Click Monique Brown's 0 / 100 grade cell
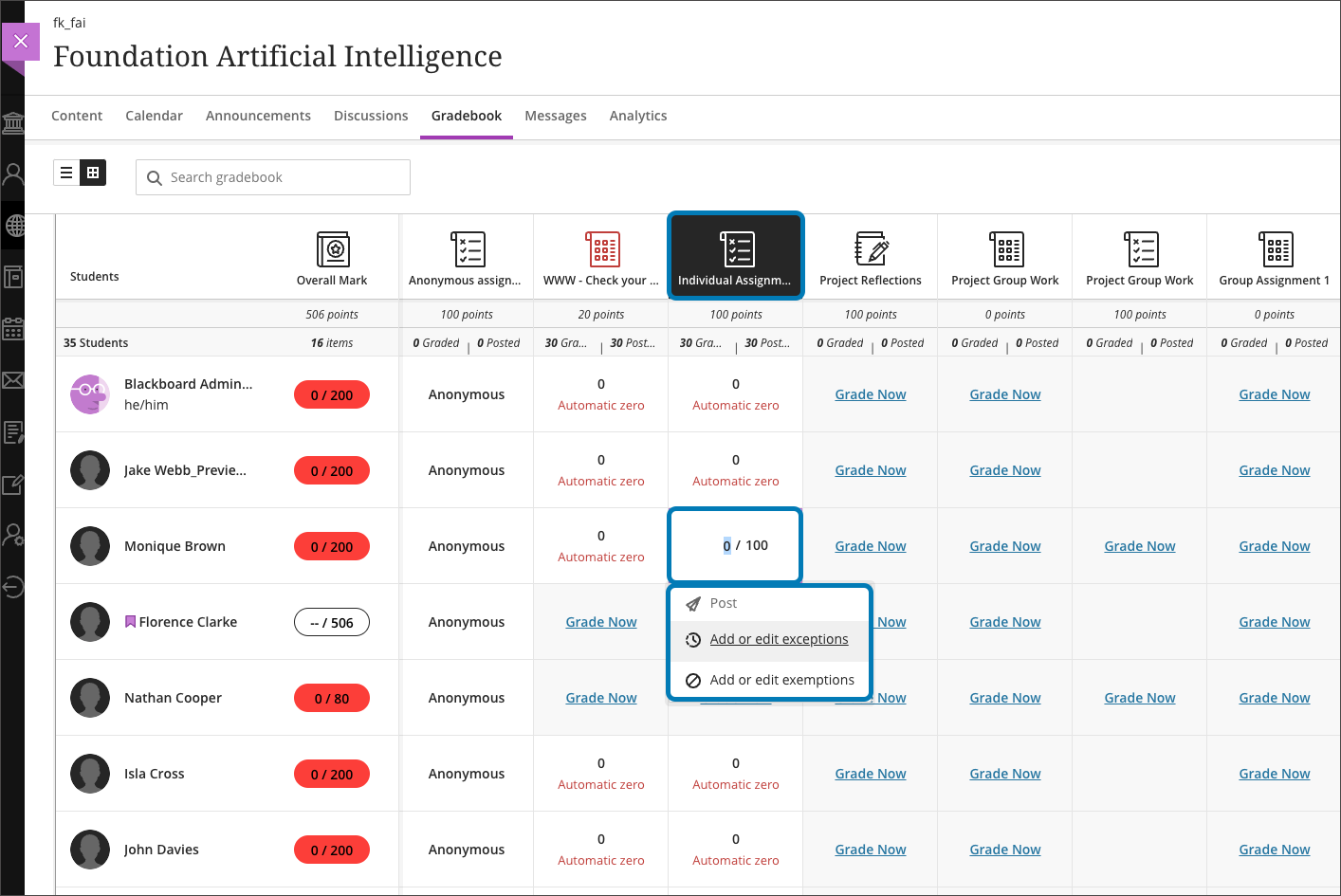1341x896 pixels. pyautogui.click(x=736, y=545)
